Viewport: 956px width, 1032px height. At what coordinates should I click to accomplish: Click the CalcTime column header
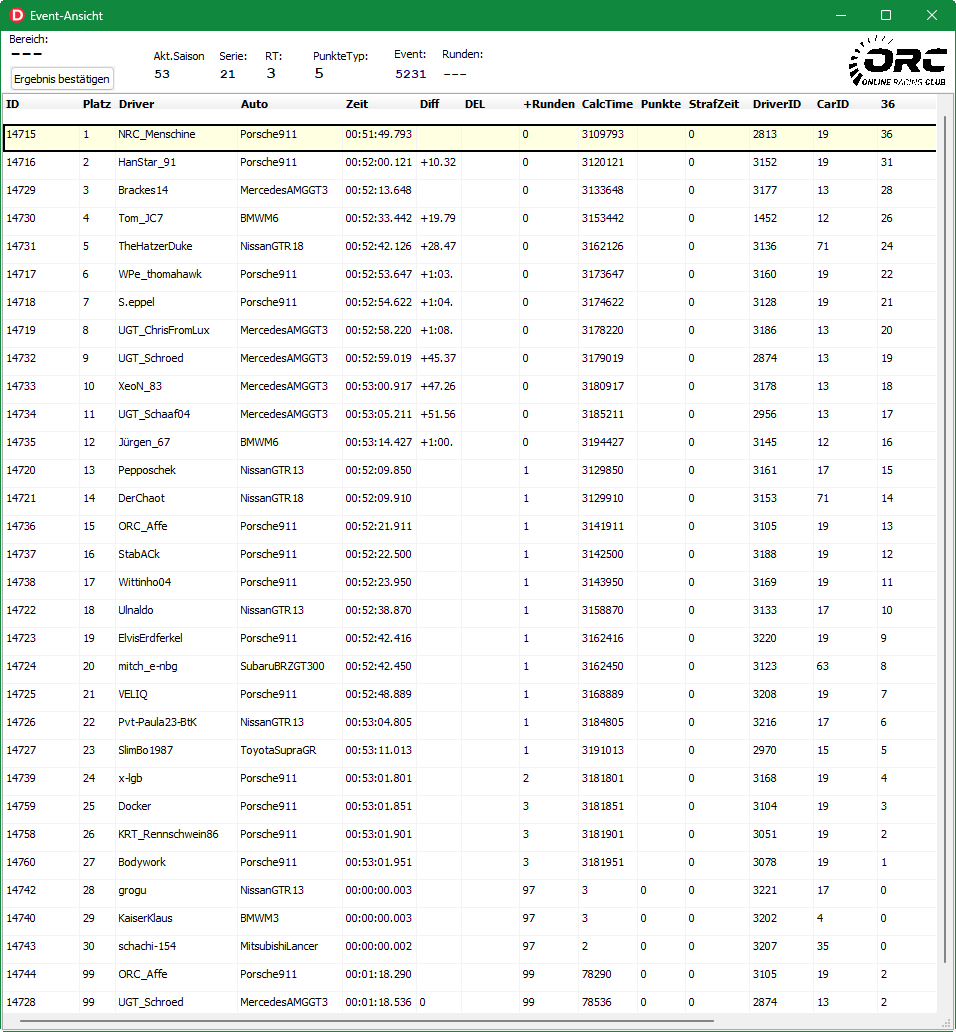(607, 104)
